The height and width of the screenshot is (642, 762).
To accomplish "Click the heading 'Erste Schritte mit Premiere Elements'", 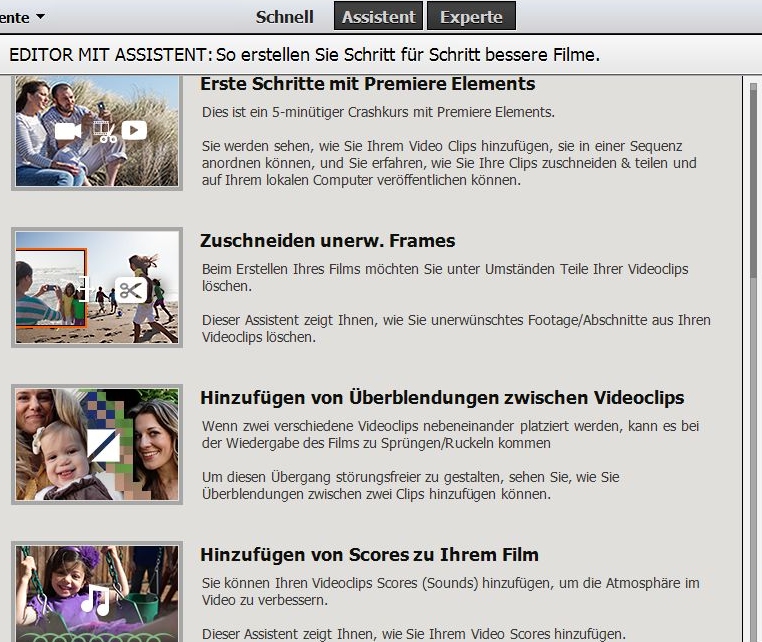I will [367, 84].
